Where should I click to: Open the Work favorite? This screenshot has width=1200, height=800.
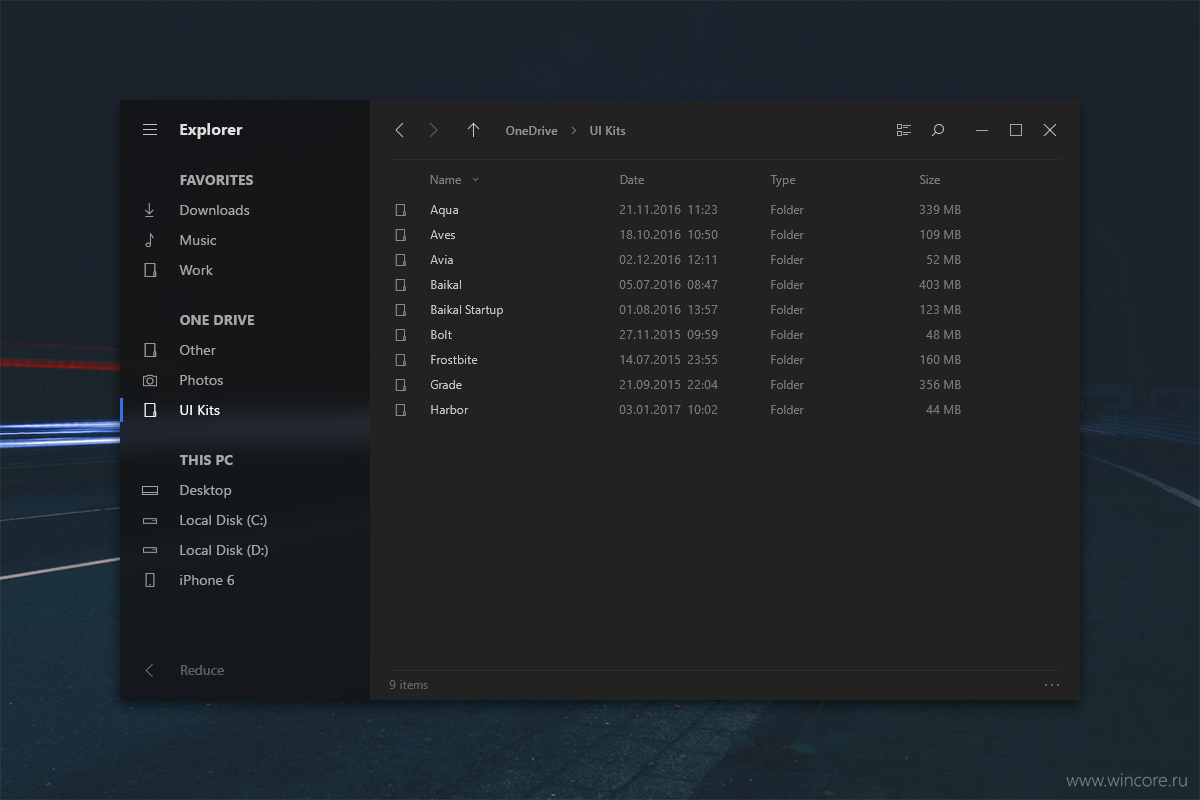(196, 270)
